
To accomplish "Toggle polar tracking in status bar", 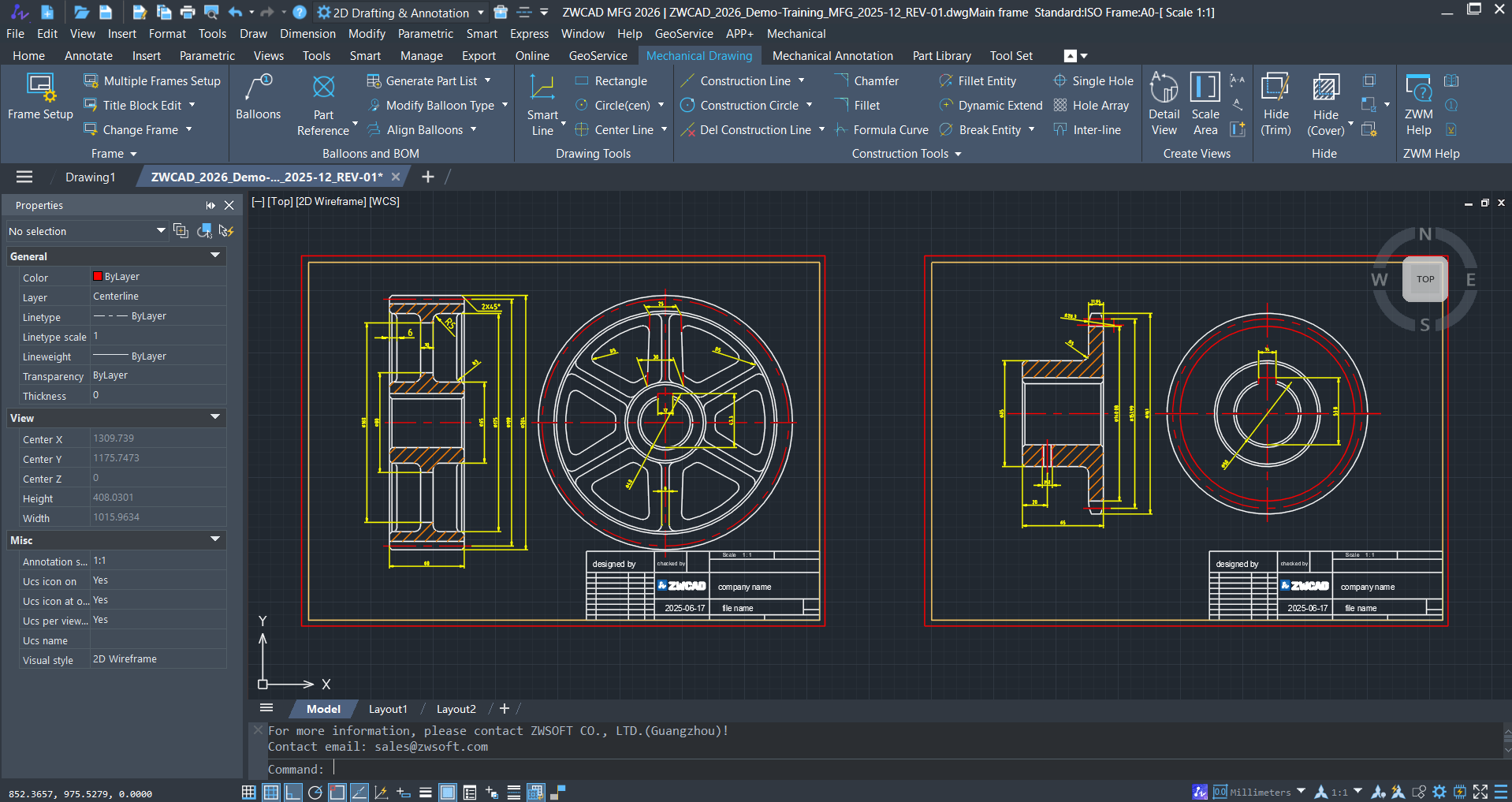I will click(x=315, y=793).
